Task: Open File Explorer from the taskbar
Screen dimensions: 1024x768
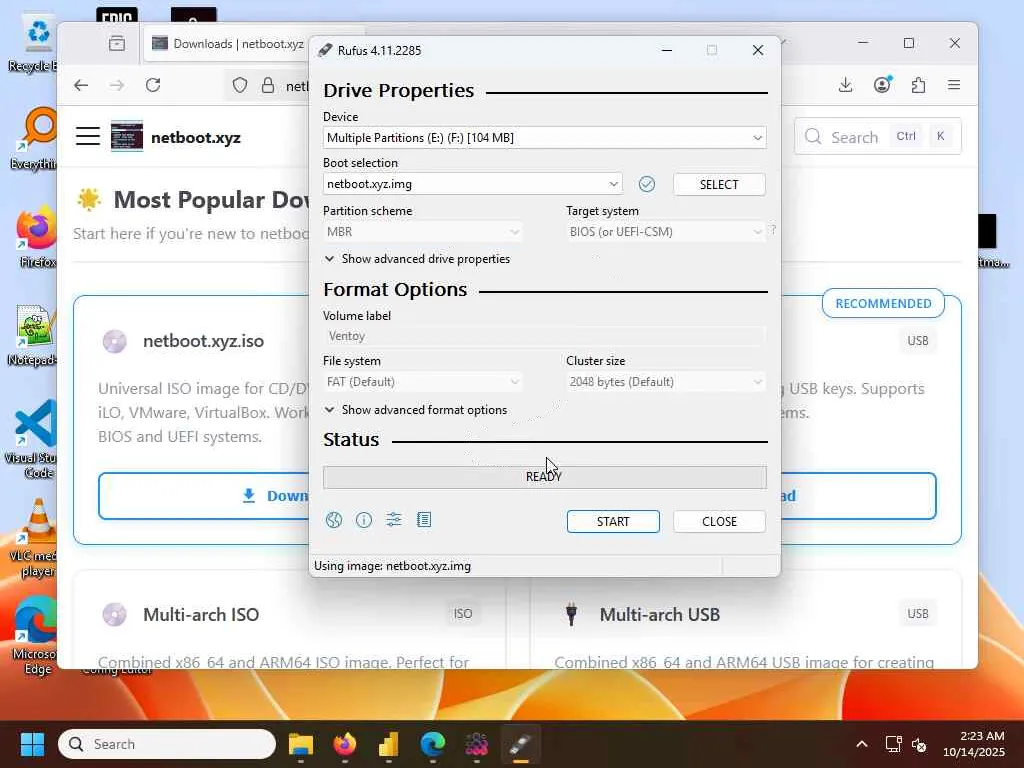Action: click(301, 744)
